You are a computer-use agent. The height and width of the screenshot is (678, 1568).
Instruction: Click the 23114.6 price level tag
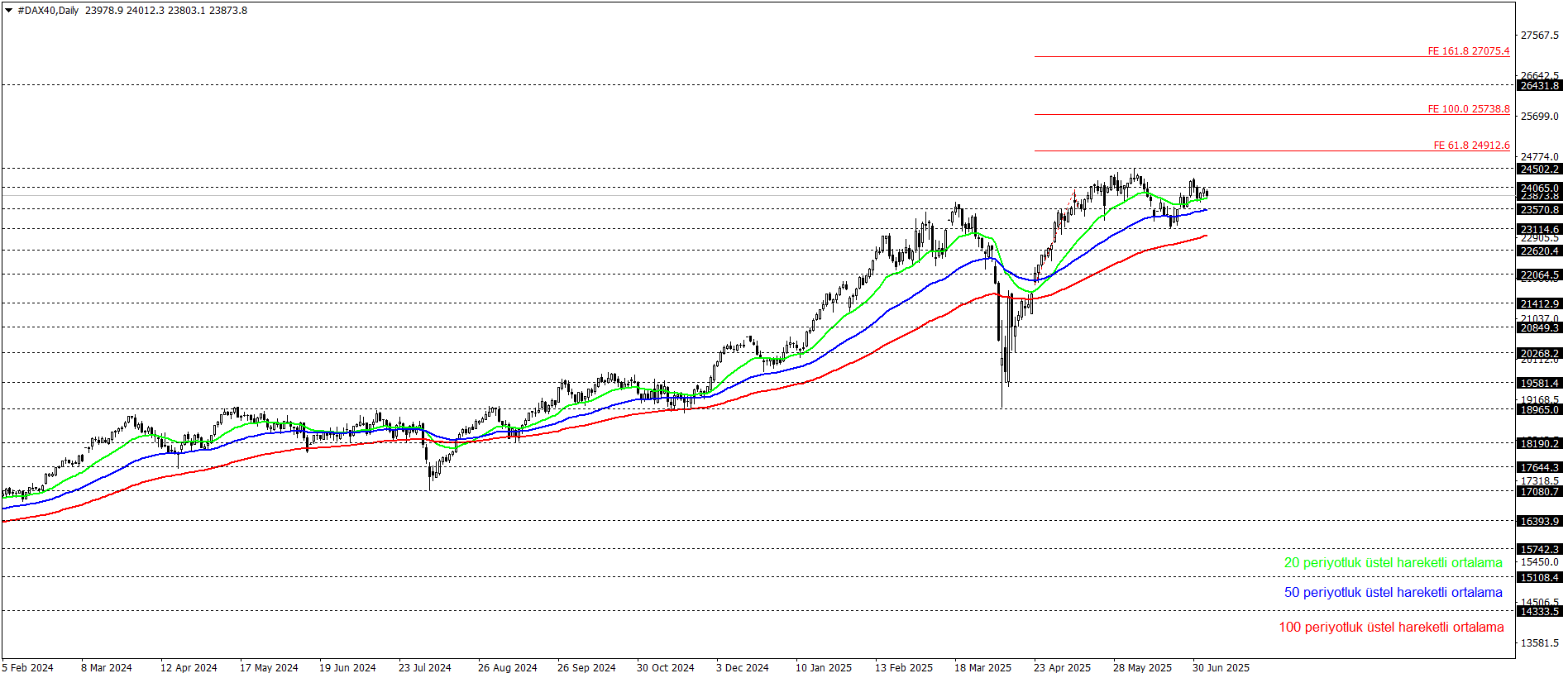click(1540, 230)
